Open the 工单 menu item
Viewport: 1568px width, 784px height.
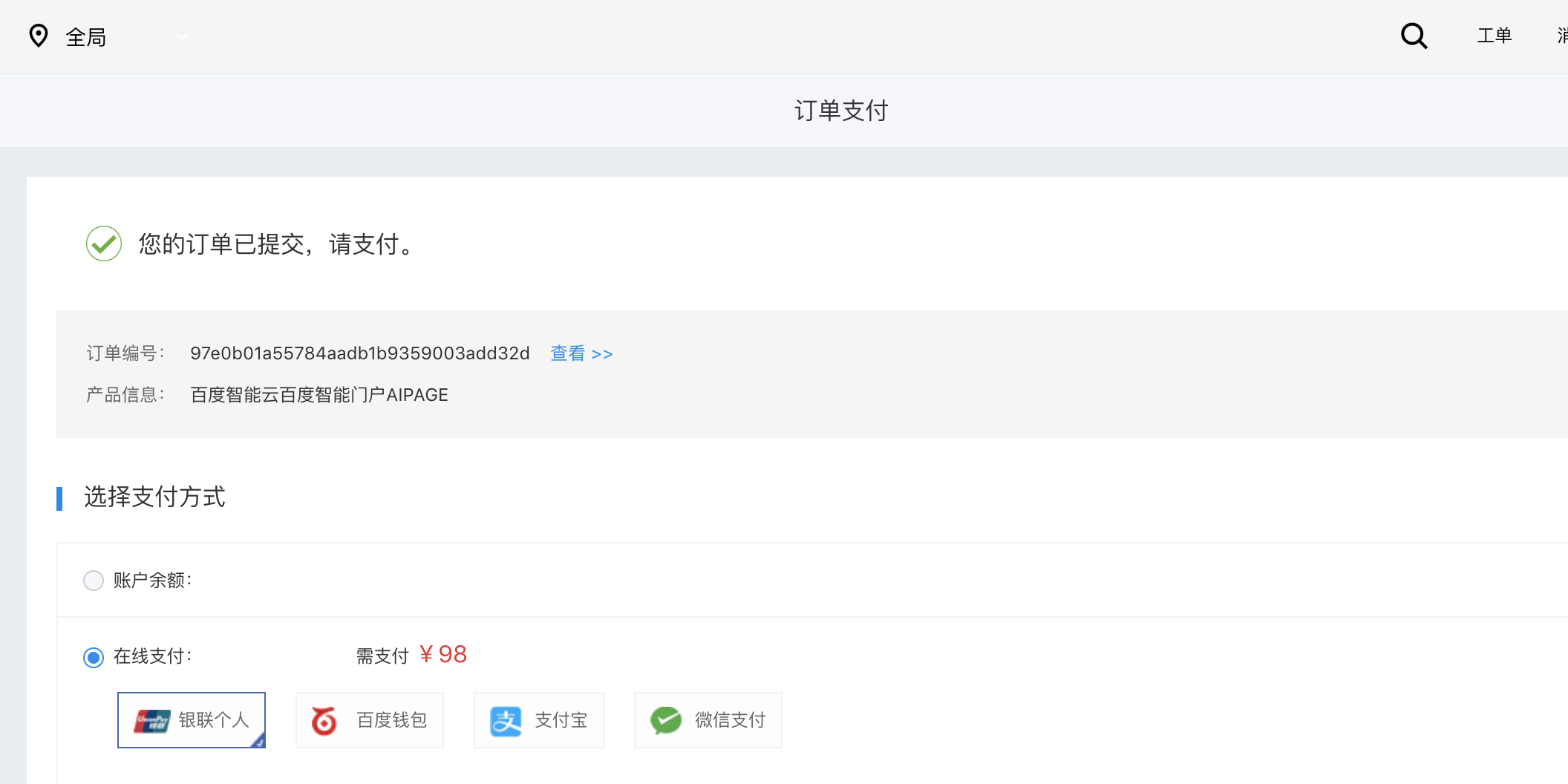(1494, 36)
